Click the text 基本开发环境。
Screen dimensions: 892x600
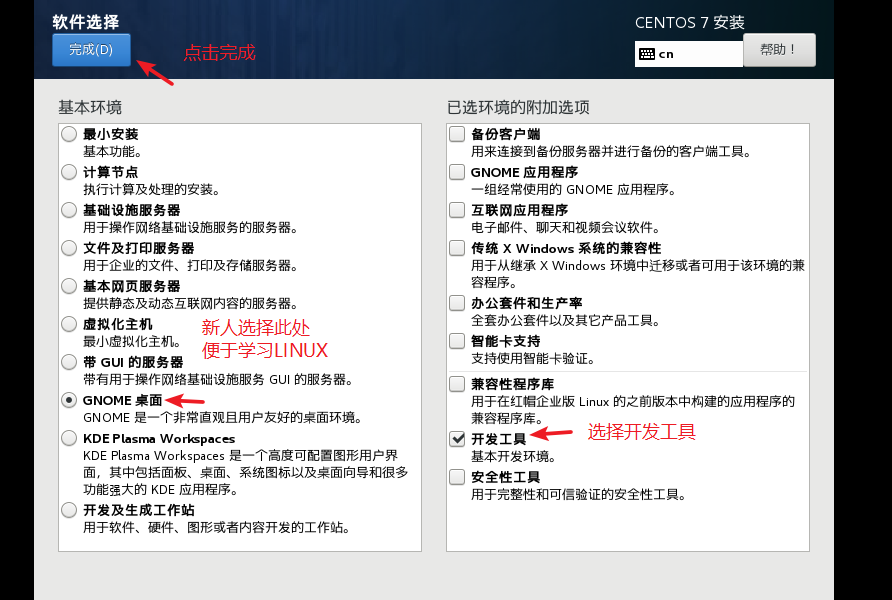(514, 456)
